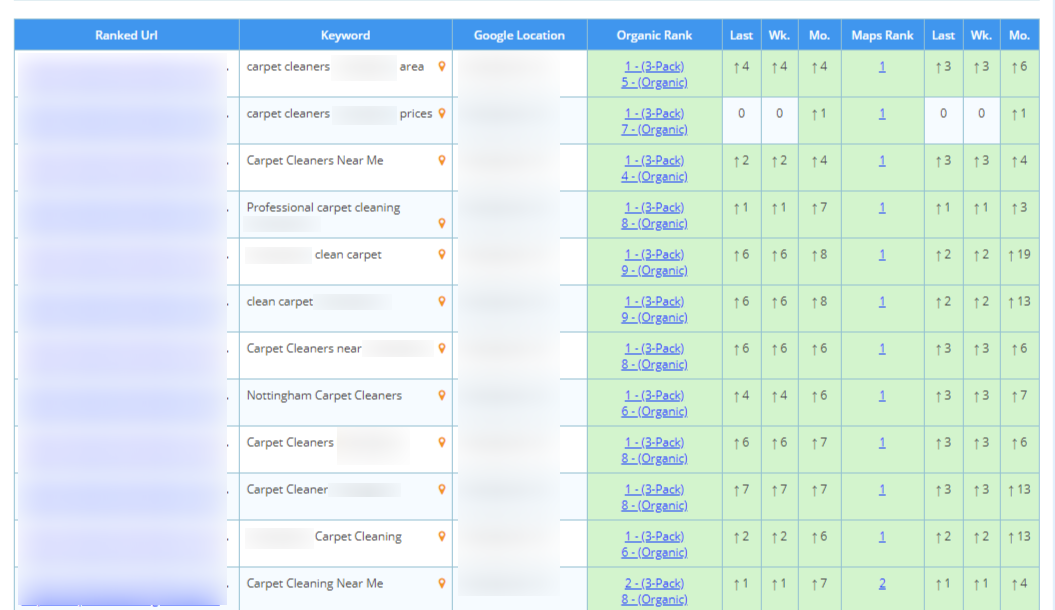
Task: Click the location pin for "carpet cleaners area" keyword
Action: coord(442,67)
